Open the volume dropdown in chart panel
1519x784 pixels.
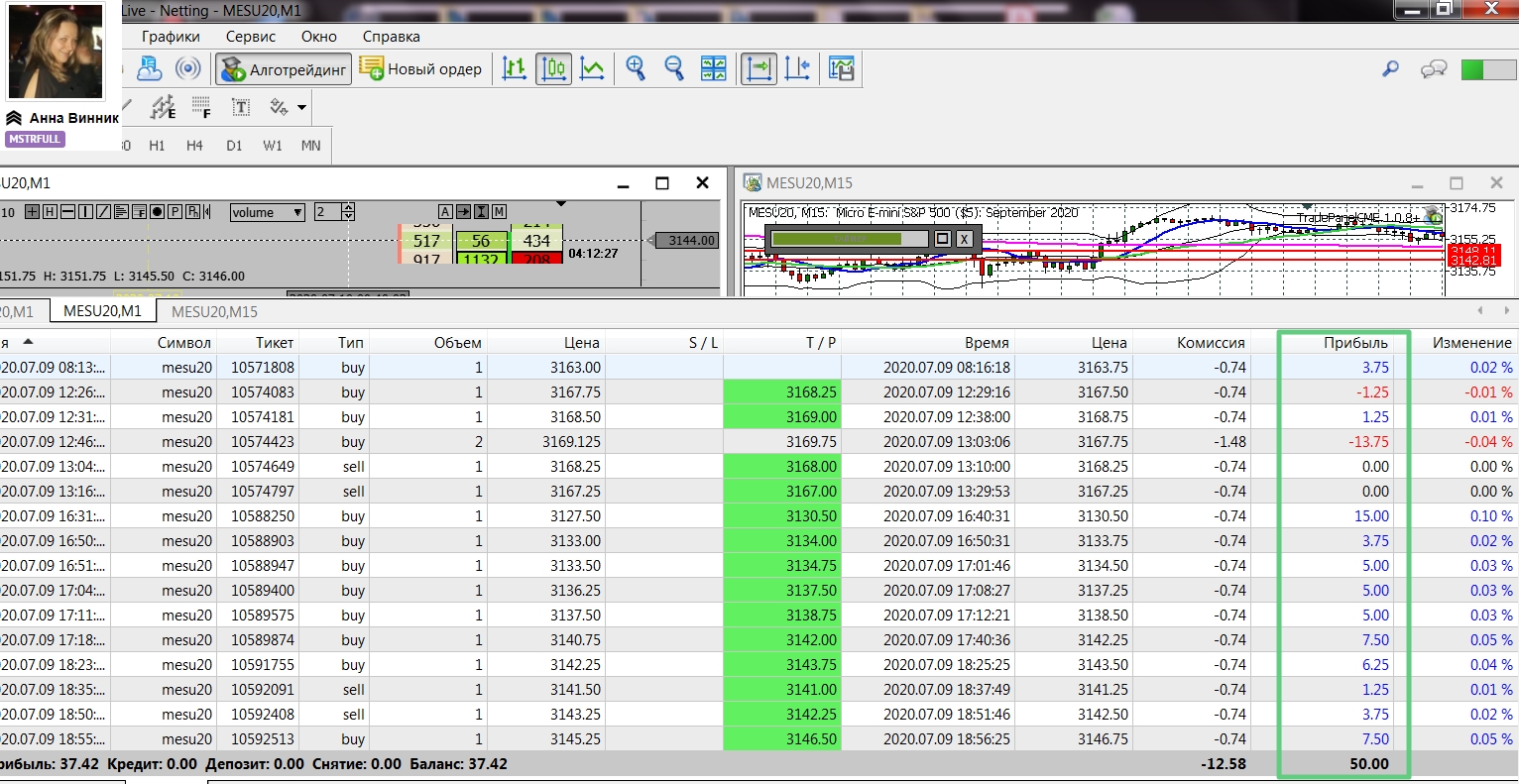click(x=268, y=212)
